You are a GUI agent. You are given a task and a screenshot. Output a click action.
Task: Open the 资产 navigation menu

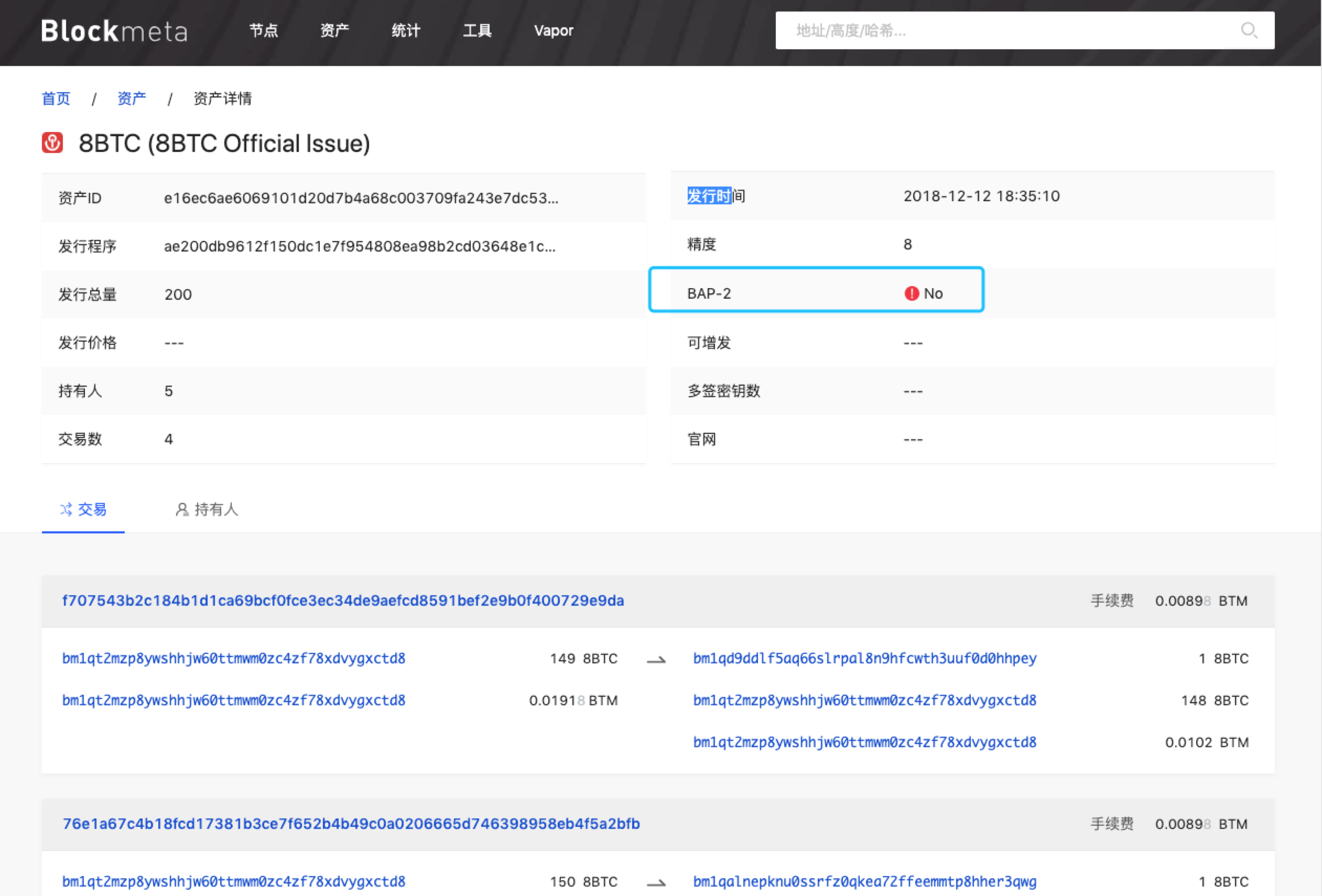[334, 31]
